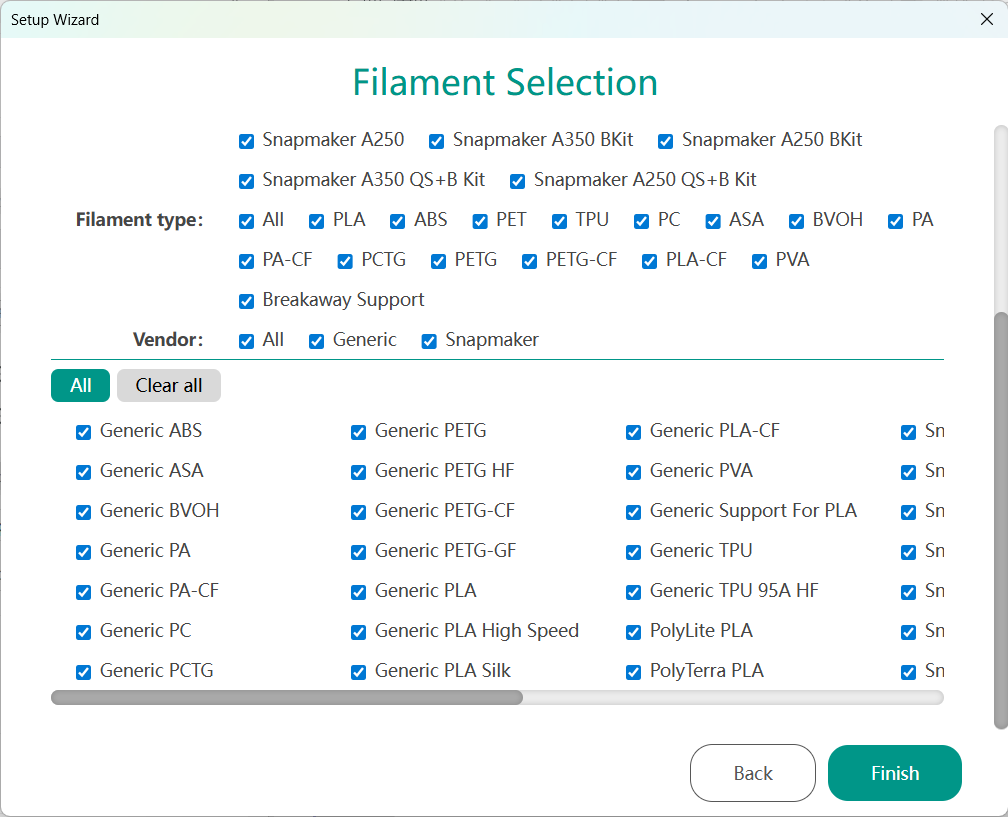
Task: Toggle the PETG-CF filament type checkbox
Action: pyautogui.click(x=530, y=261)
